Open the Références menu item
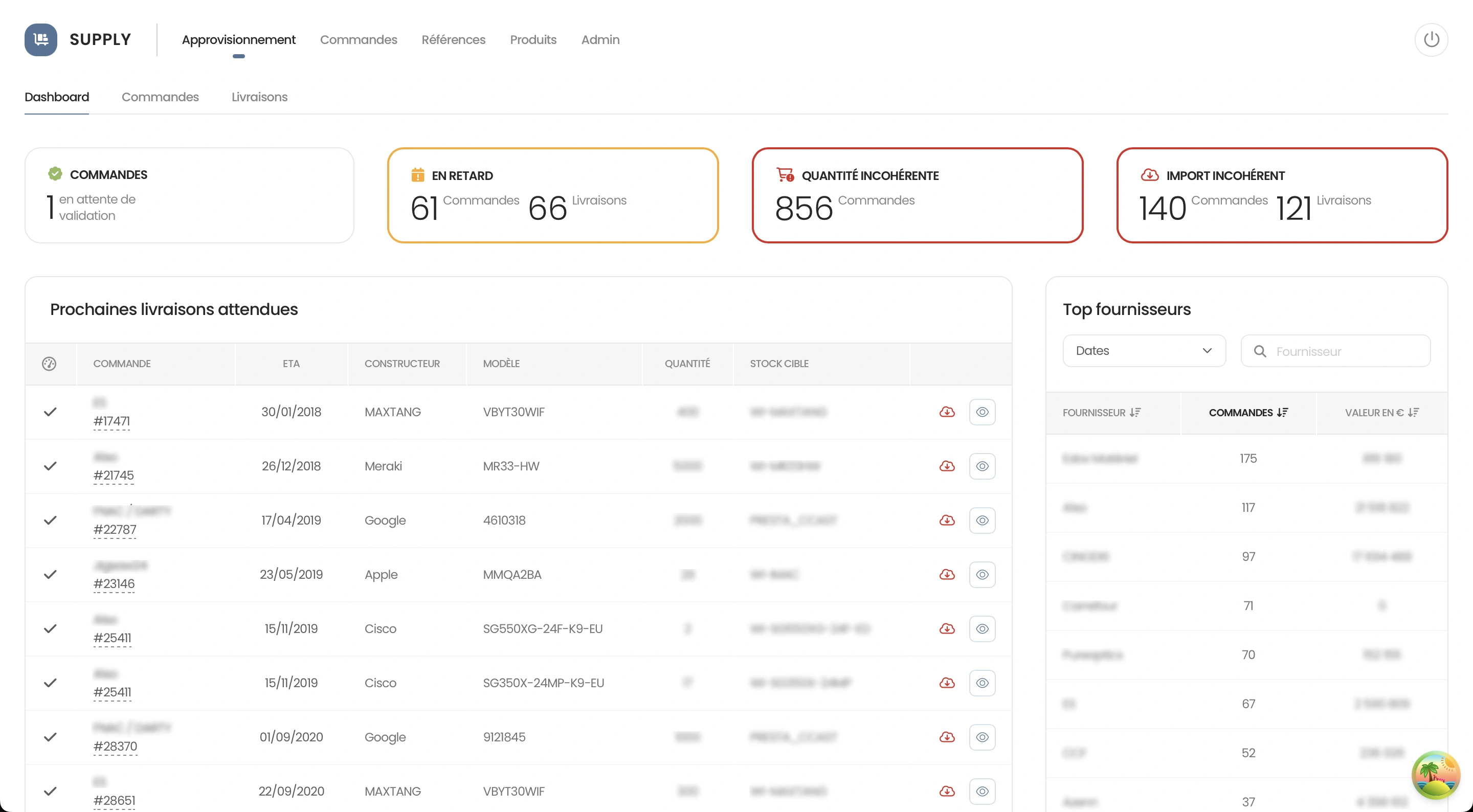Screen dimensions: 1473x812 point(453,39)
